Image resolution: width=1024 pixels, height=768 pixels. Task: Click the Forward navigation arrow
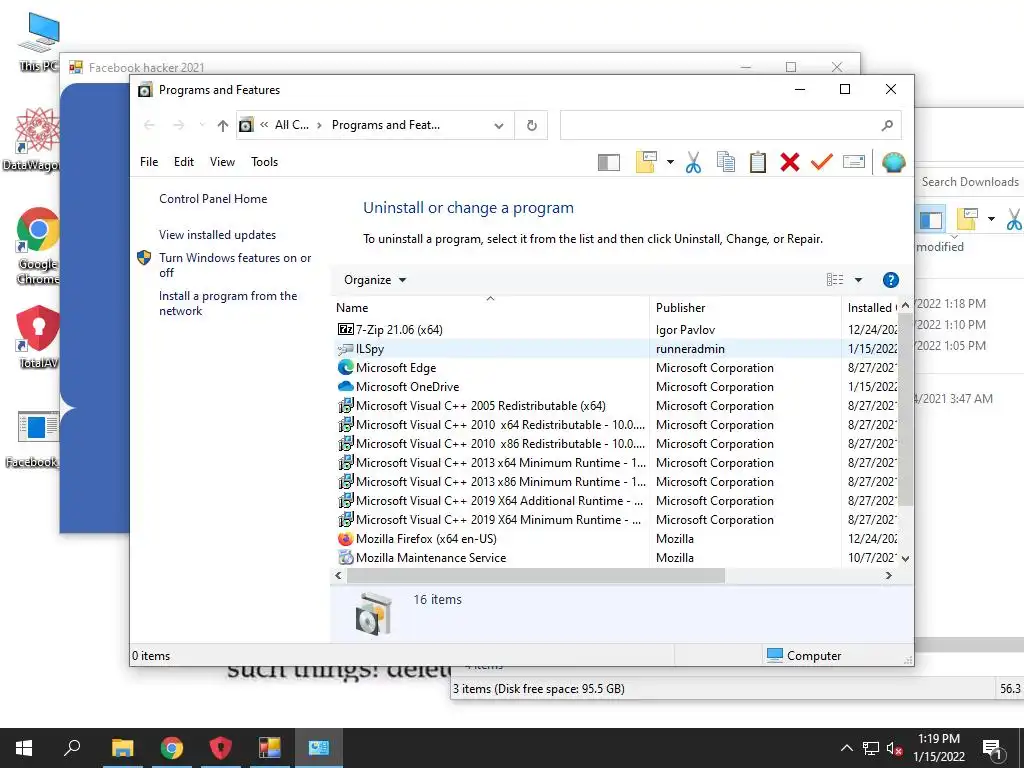click(178, 125)
